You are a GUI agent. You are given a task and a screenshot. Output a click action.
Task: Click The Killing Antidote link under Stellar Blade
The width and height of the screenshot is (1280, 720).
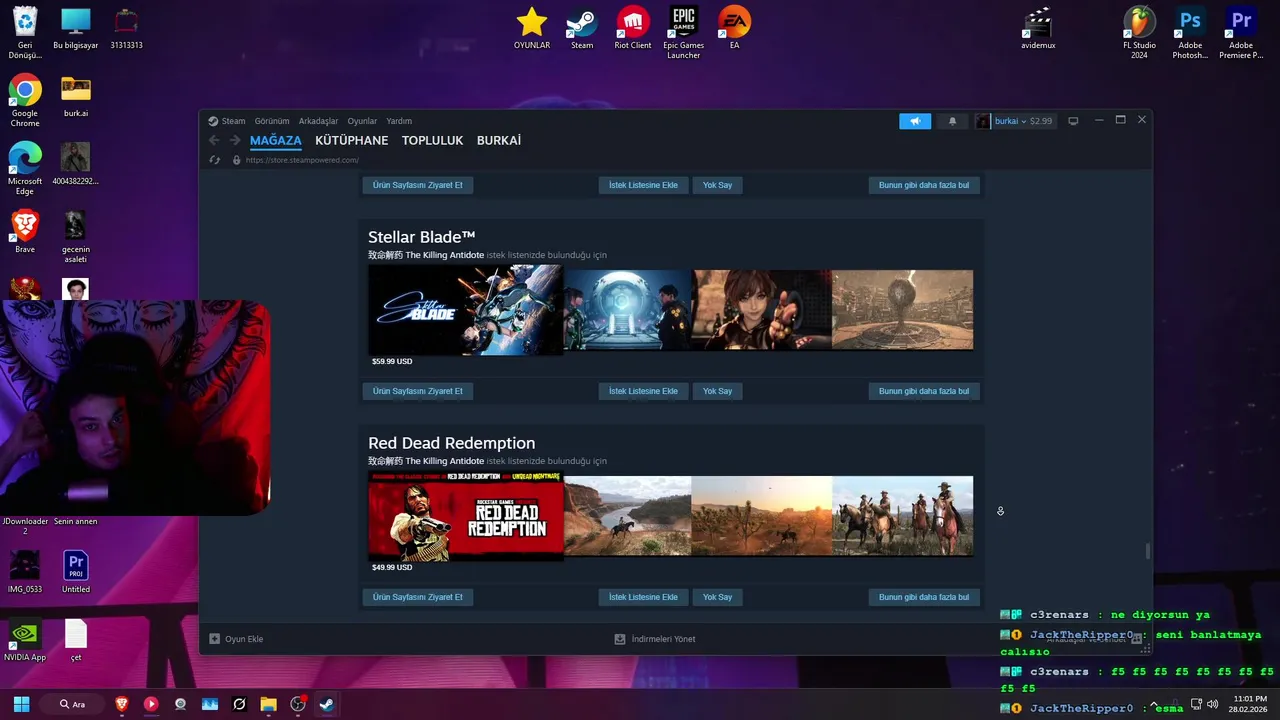coord(426,255)
